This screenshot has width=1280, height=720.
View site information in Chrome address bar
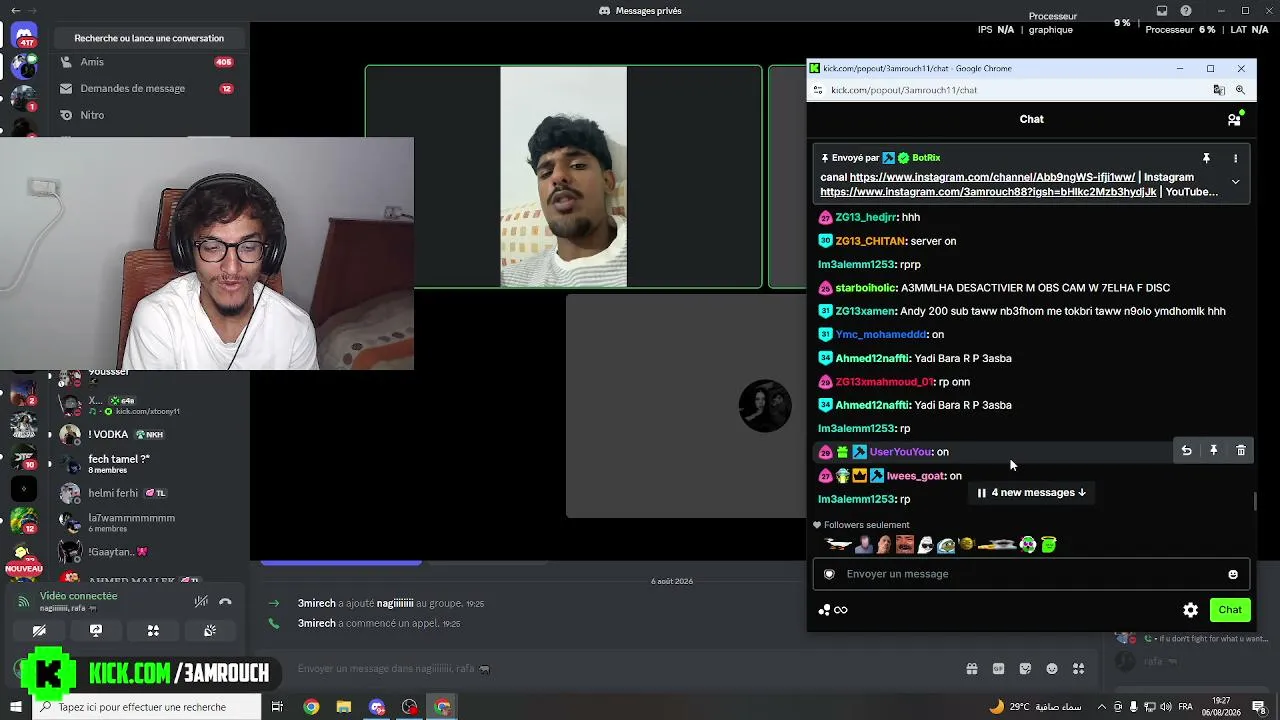[818, 90]
